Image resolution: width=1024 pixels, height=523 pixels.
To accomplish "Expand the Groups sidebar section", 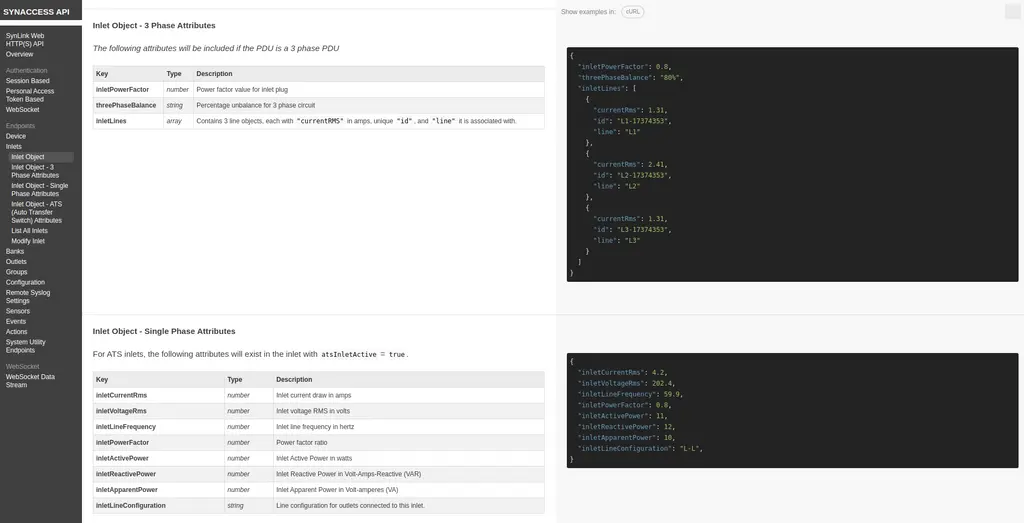I will click(x=16, y=272).
